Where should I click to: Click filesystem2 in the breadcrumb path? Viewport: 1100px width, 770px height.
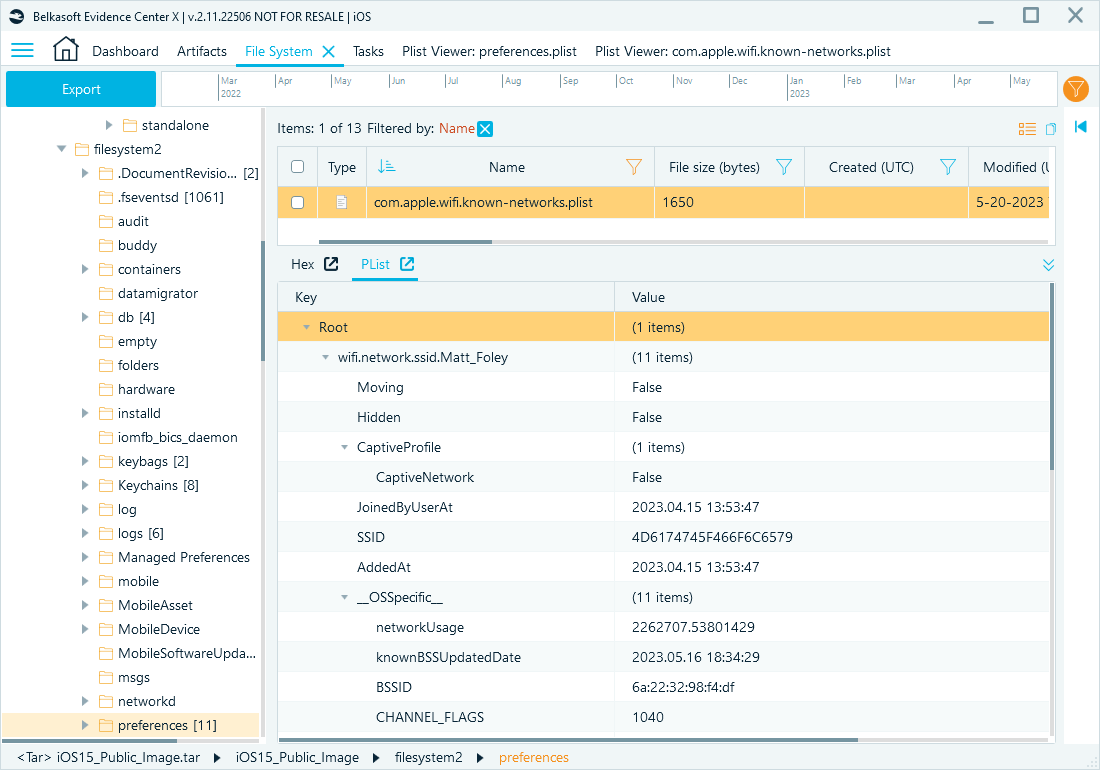click(429, 757)
